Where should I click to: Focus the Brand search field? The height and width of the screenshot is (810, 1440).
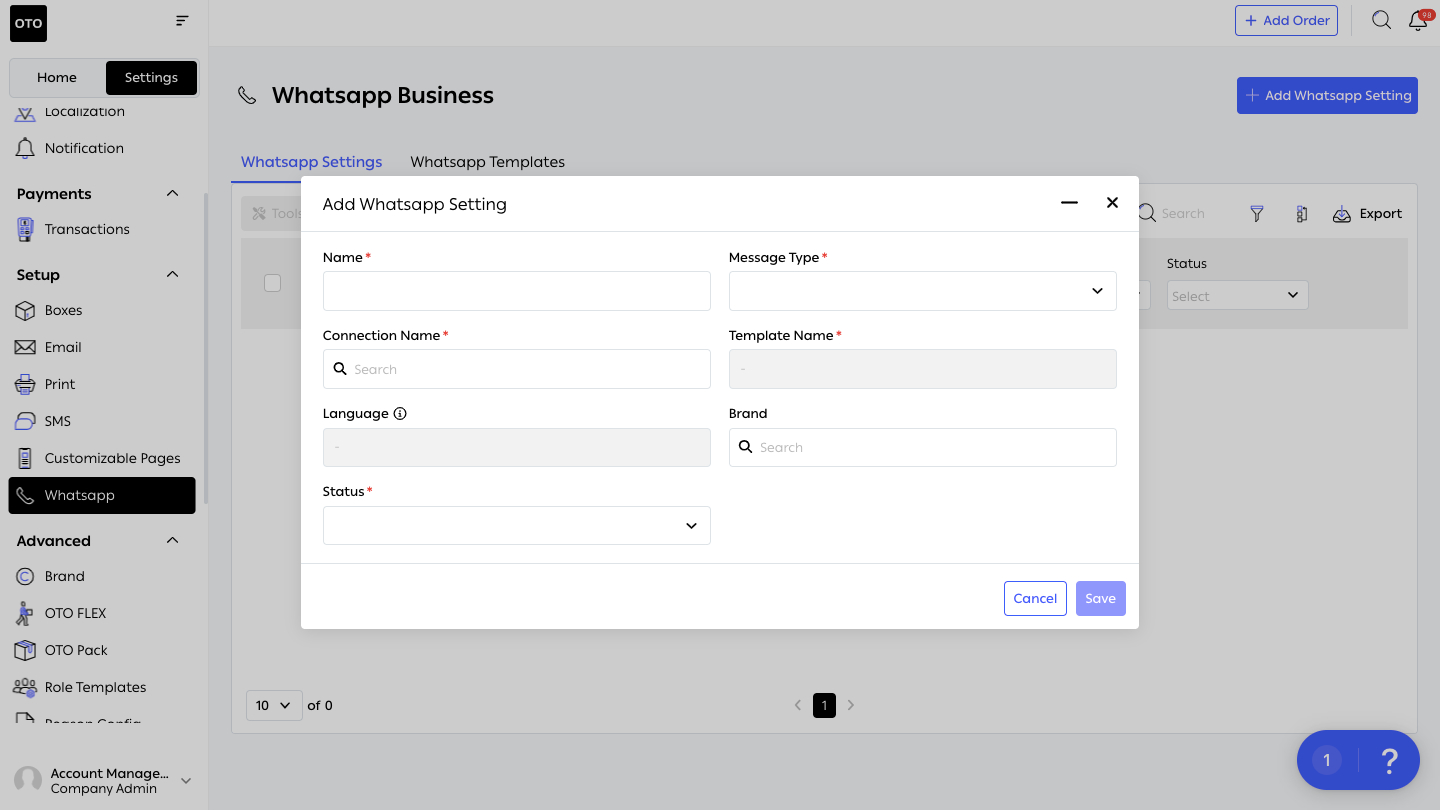point(922,447)
